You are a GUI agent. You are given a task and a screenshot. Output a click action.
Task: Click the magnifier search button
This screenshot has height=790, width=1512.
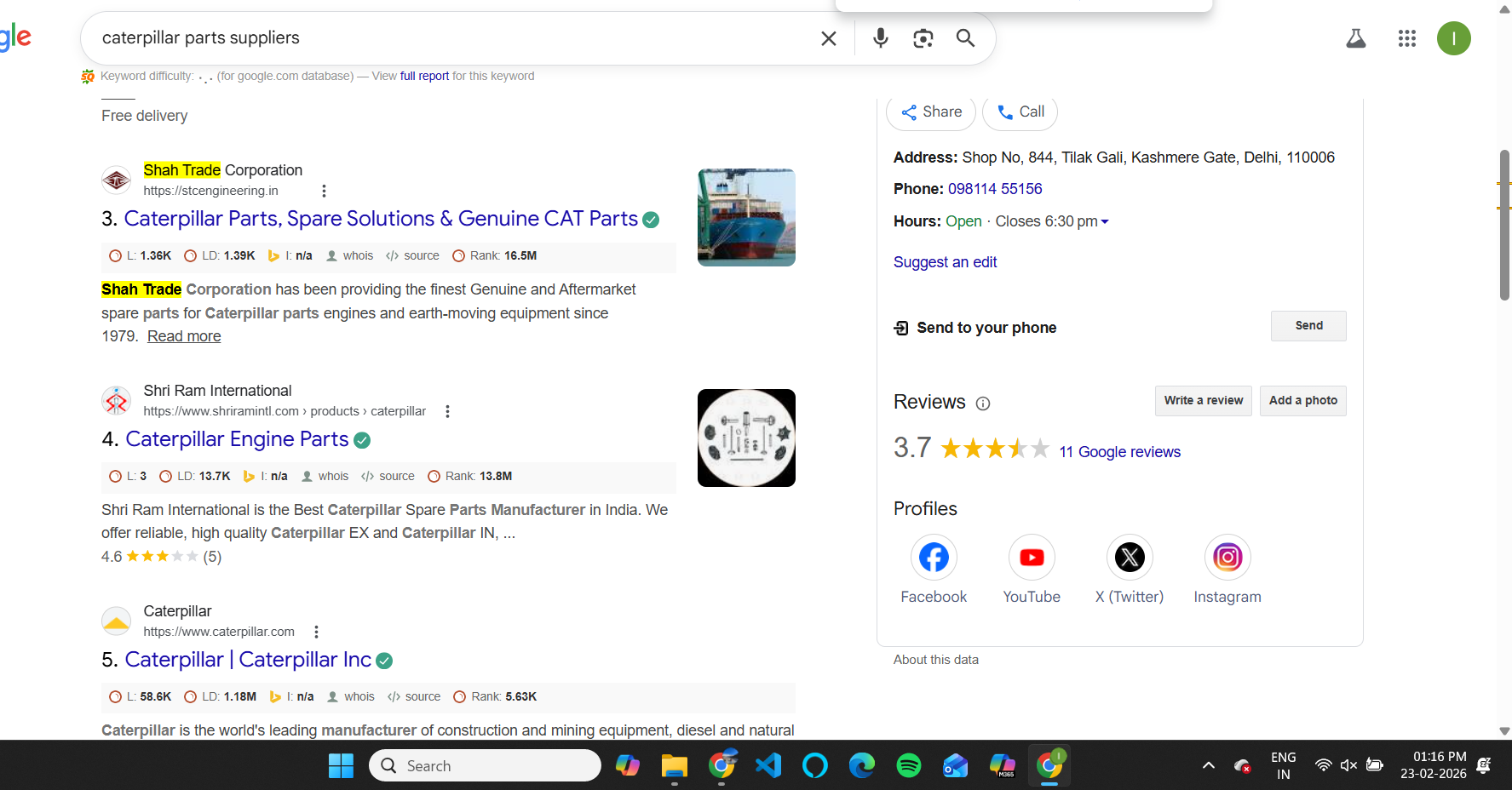[x=965, y=38]
